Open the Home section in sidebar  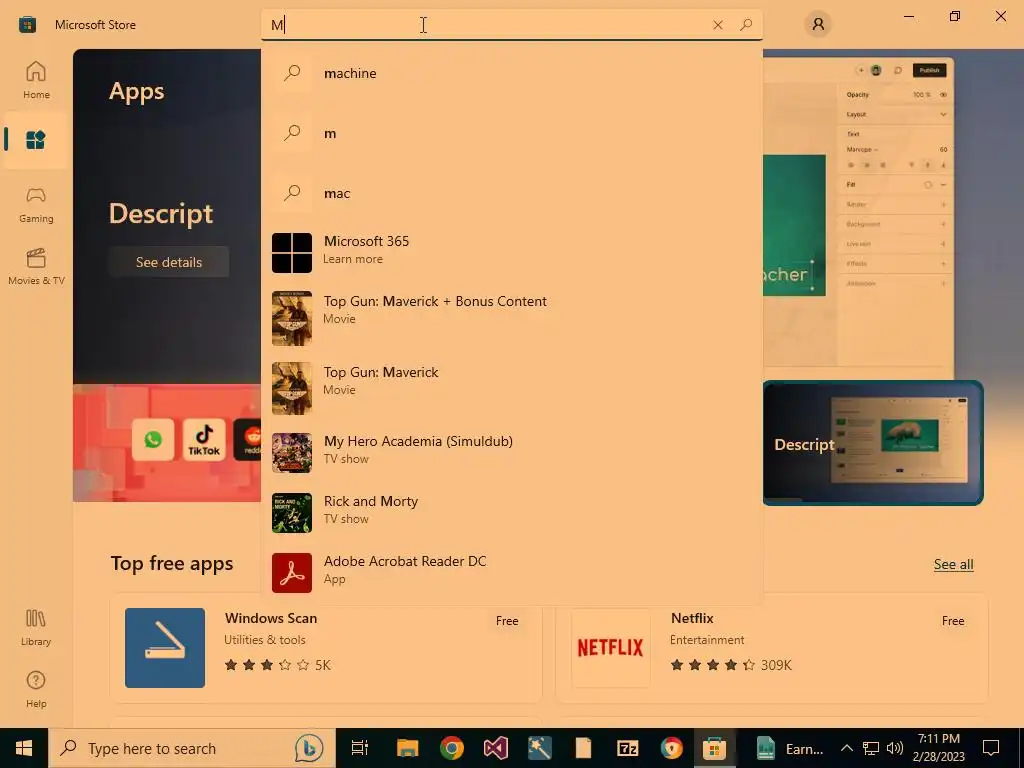coord(36,80)
